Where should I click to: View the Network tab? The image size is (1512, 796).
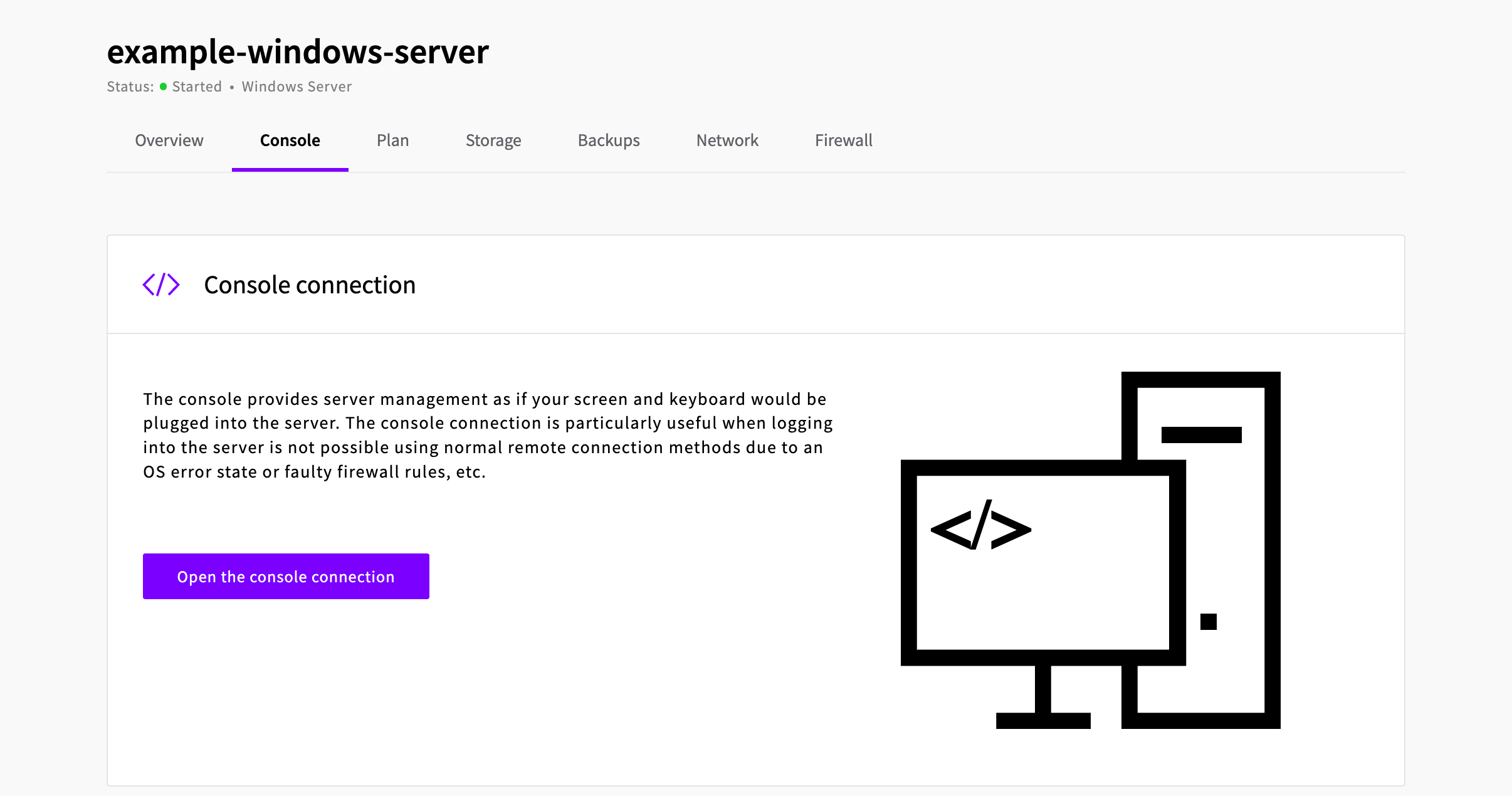click(727, 140)
